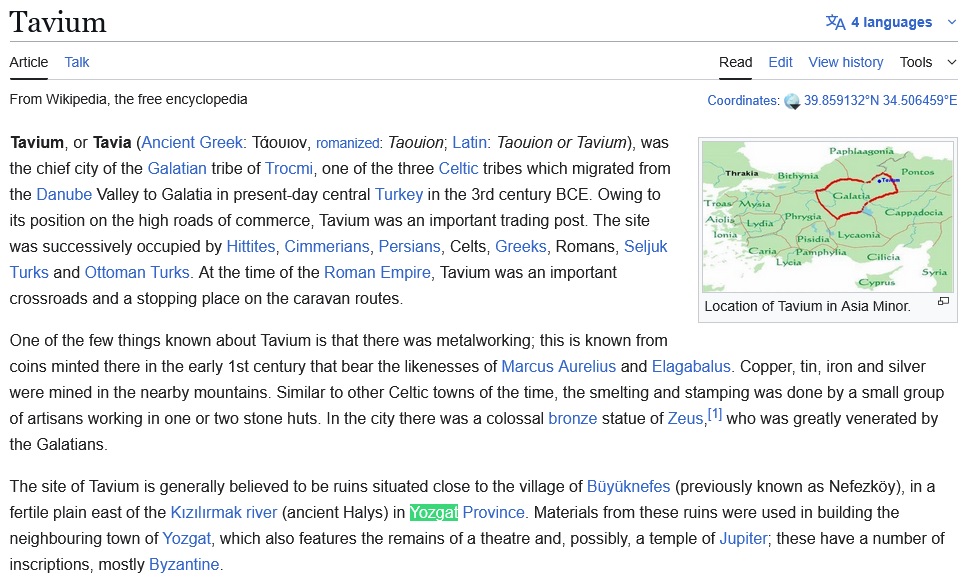
Task: Follow the bronze link
Action: click(x=573, y=419)
